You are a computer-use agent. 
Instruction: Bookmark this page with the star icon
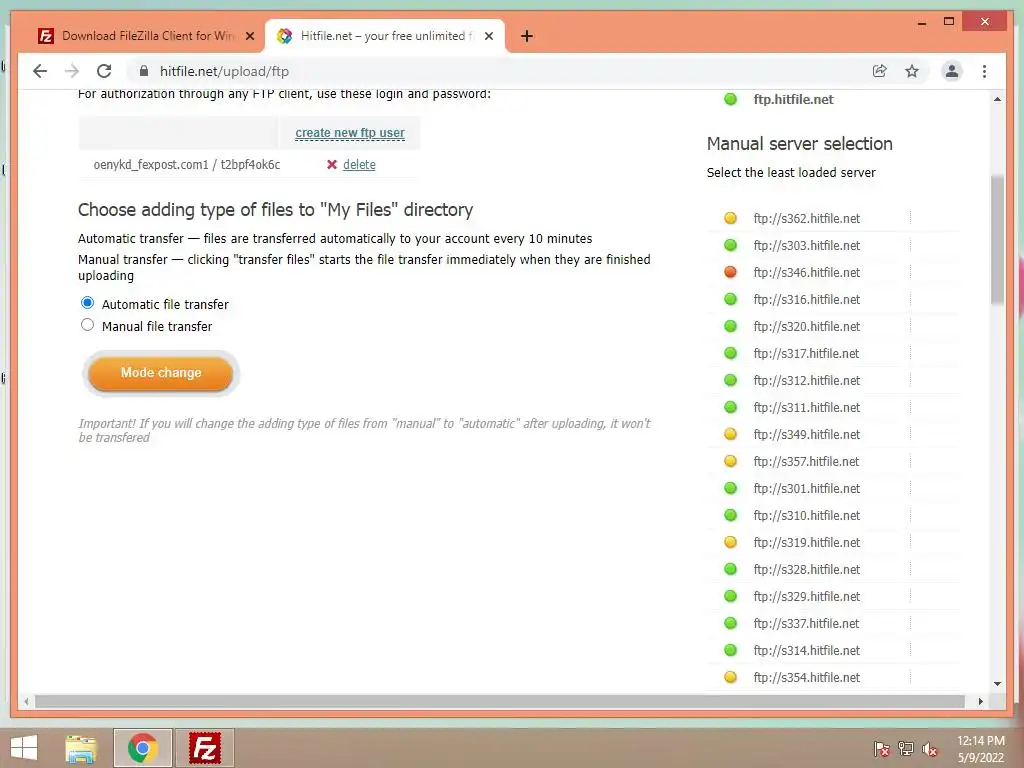click(912, 71)
